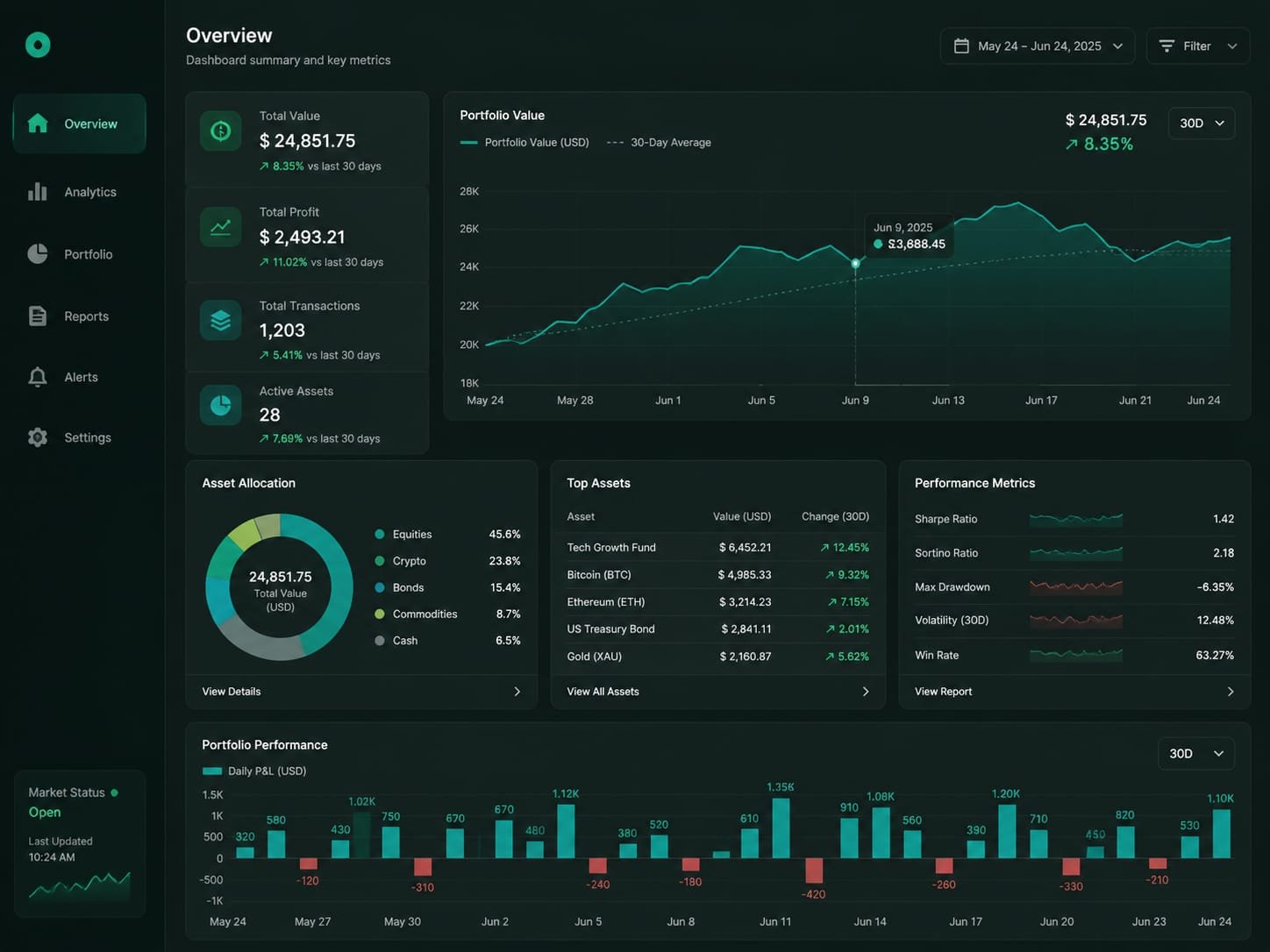Click the chevron next to View Details
The height and width of the screenshot is (952, 1270).
click(517, 692)
